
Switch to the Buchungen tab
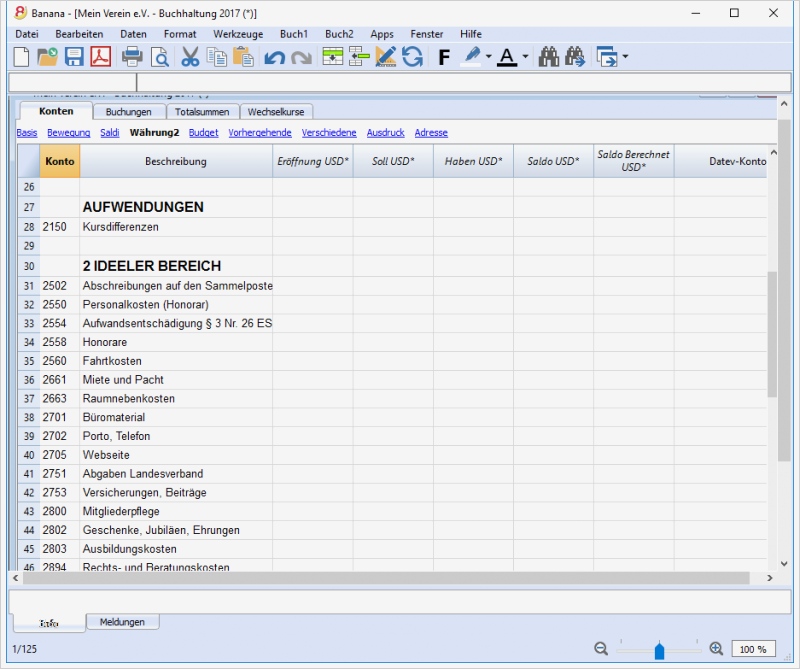tap(129, 112)
